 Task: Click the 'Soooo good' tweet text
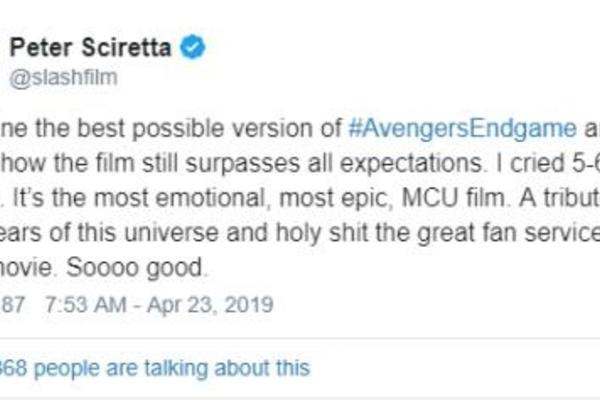[x=134, y=268]
